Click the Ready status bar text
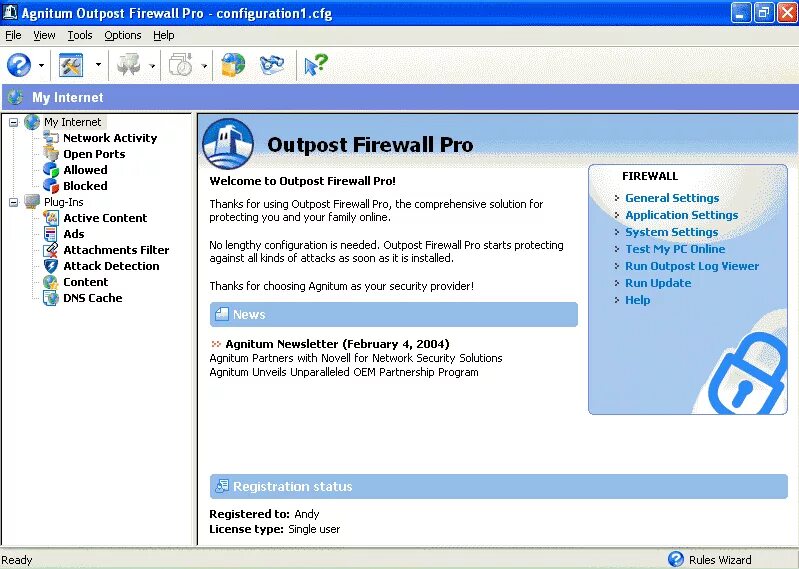The height and width of the screenshot is (569, 799). [x=17, y=560]
